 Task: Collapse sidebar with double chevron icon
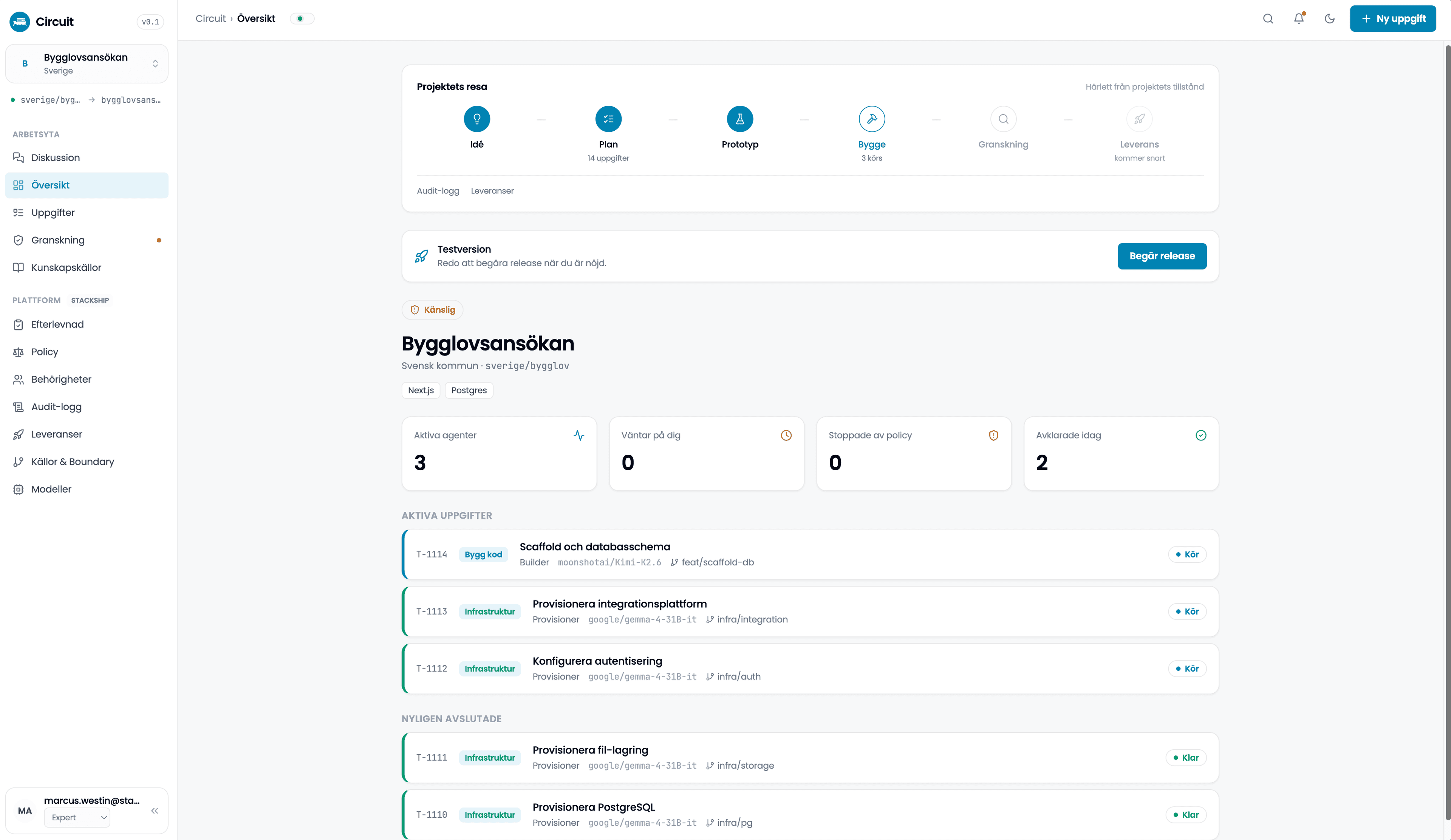tap(154, 811)
